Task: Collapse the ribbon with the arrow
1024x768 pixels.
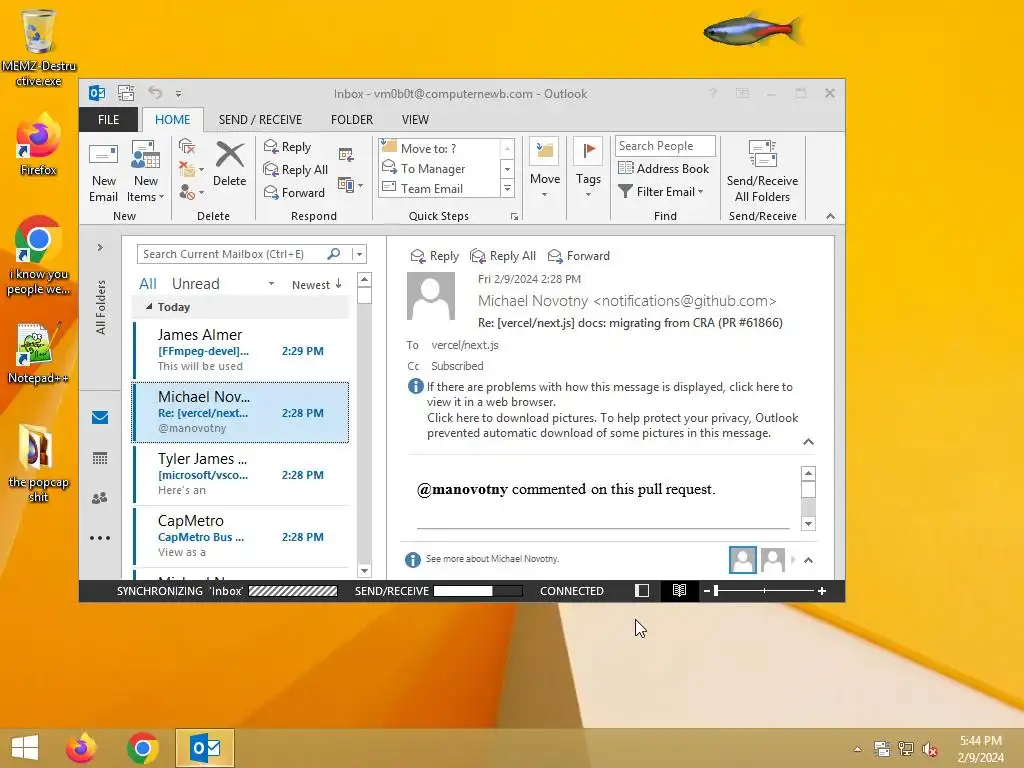Action: click(830, 216)
